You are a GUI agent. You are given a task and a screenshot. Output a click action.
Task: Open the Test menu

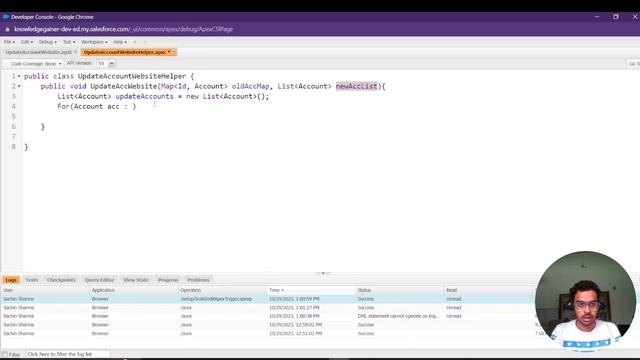69,42
